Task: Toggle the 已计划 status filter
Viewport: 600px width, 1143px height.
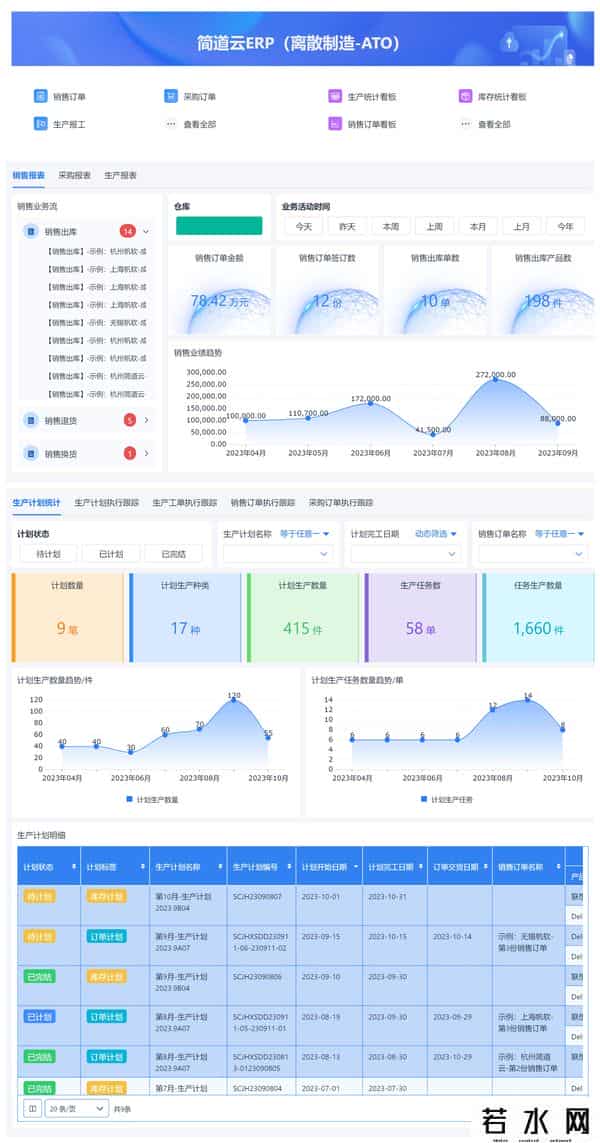Action: (111, 554)
